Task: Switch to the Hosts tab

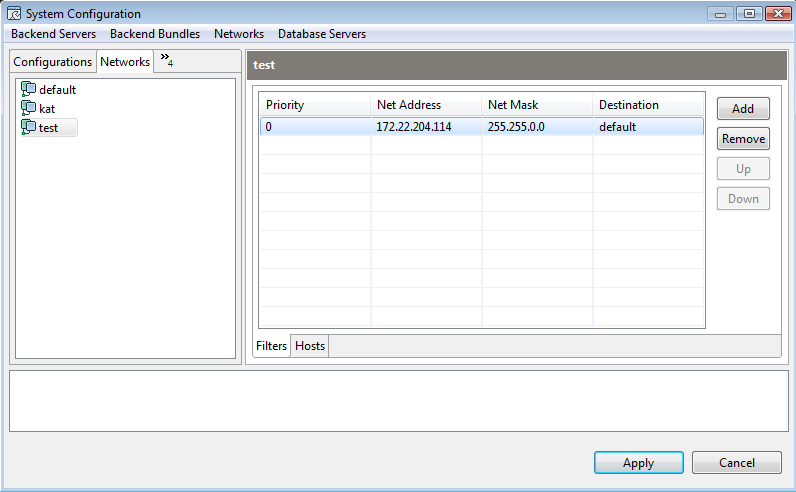Action: (x=310, y=346)
